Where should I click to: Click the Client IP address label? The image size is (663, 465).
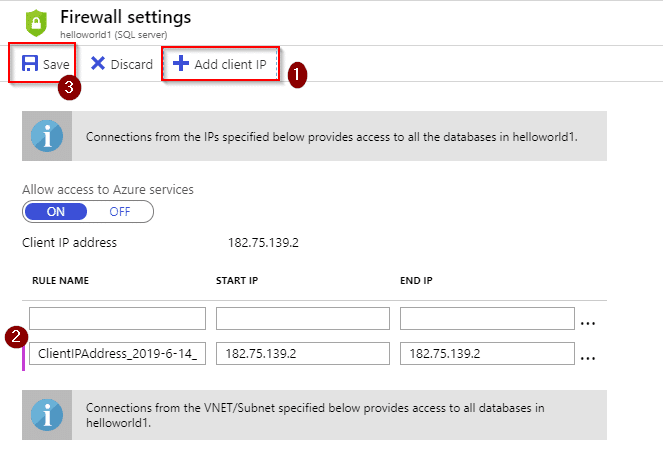pos(69,243)
